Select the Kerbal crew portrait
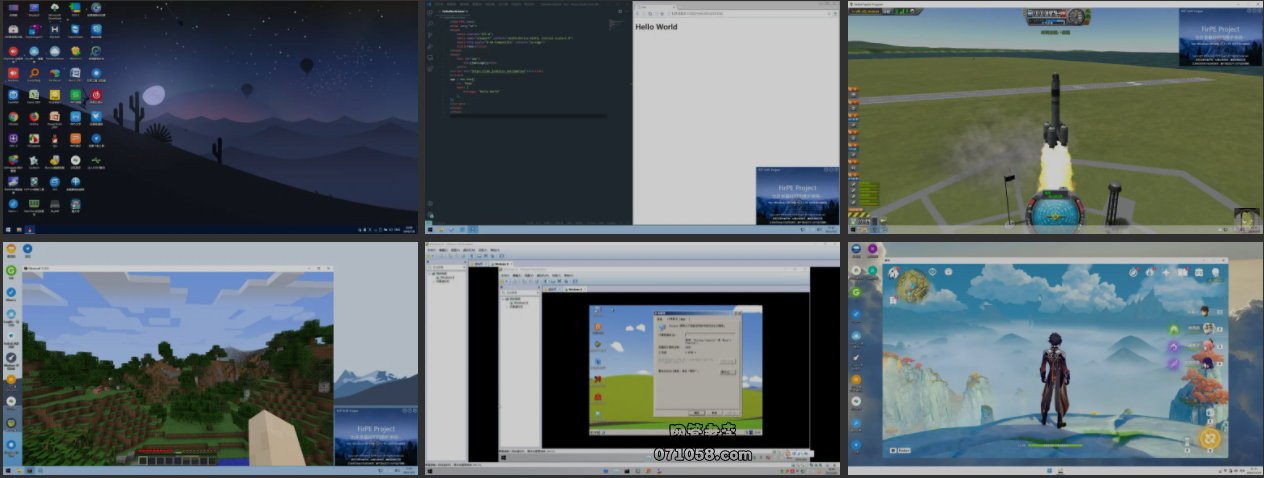 (x=1246, y=218)
